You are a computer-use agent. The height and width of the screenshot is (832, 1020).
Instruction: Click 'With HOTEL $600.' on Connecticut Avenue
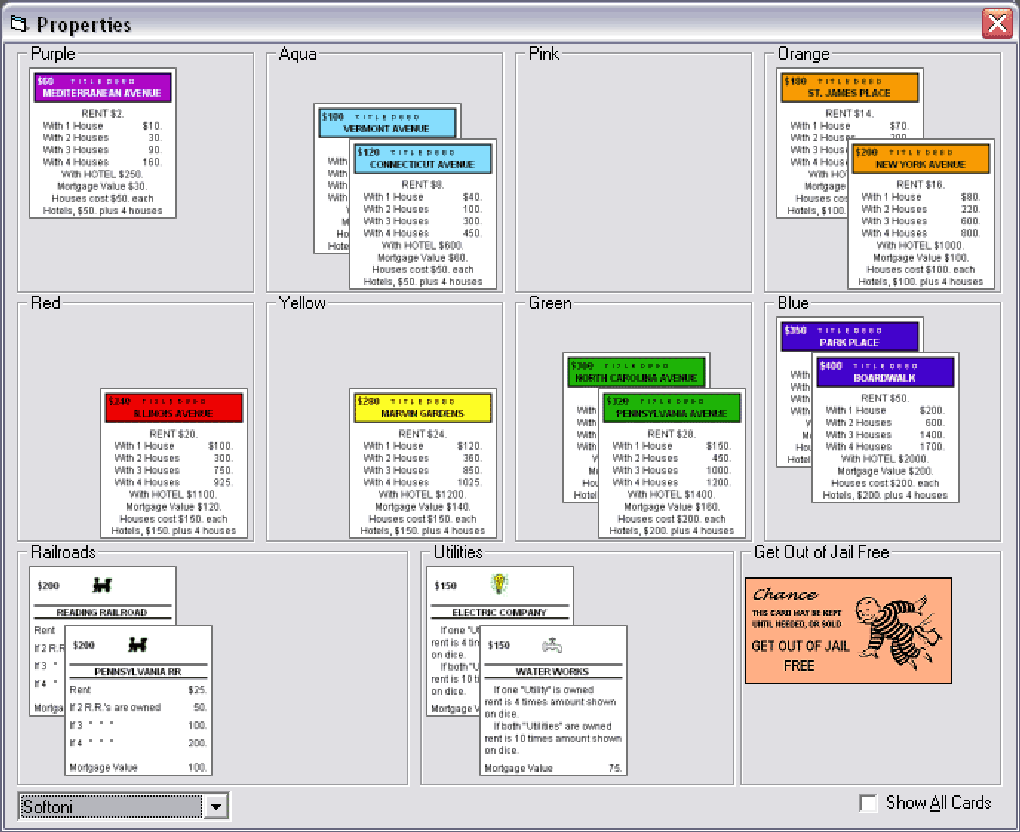[x=422, y=245]
